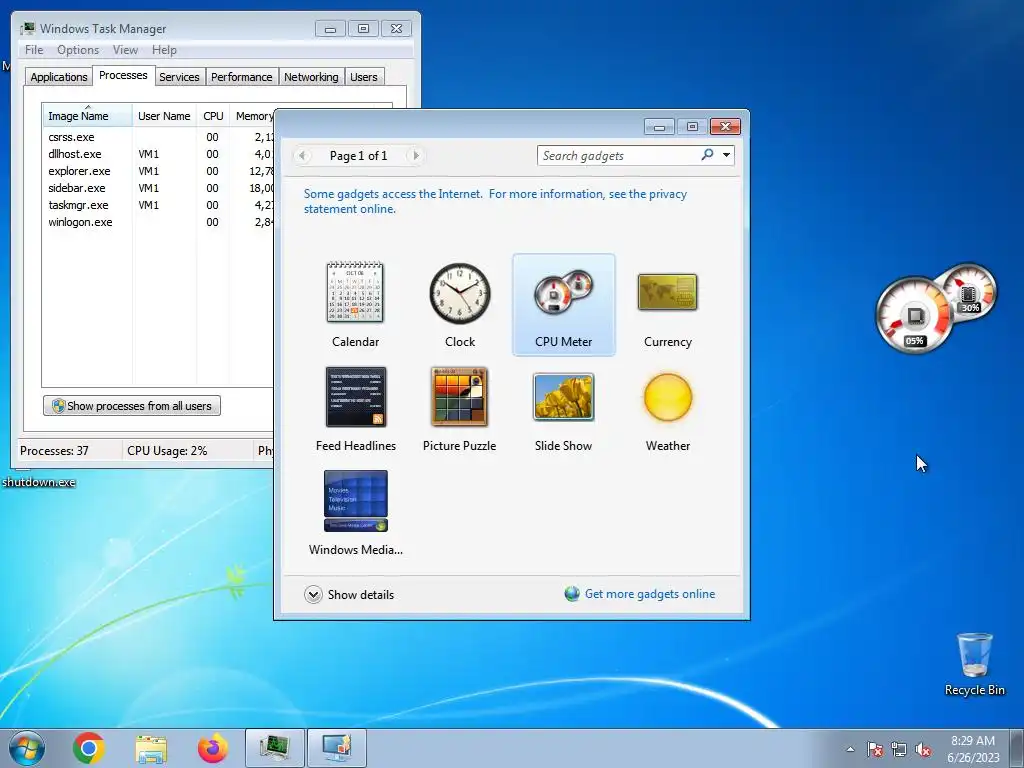Open the privacy statement online link
Image resolution: width=1024 pixels, height=768 pixels.
(x=495, y=201)
